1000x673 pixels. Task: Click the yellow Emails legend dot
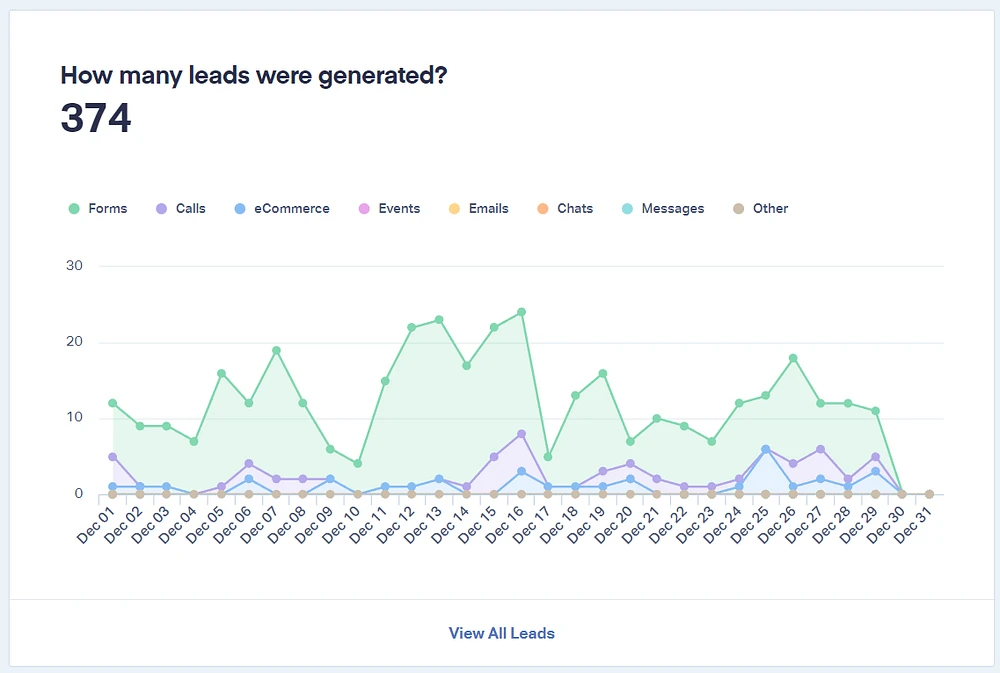coord(452,208)
